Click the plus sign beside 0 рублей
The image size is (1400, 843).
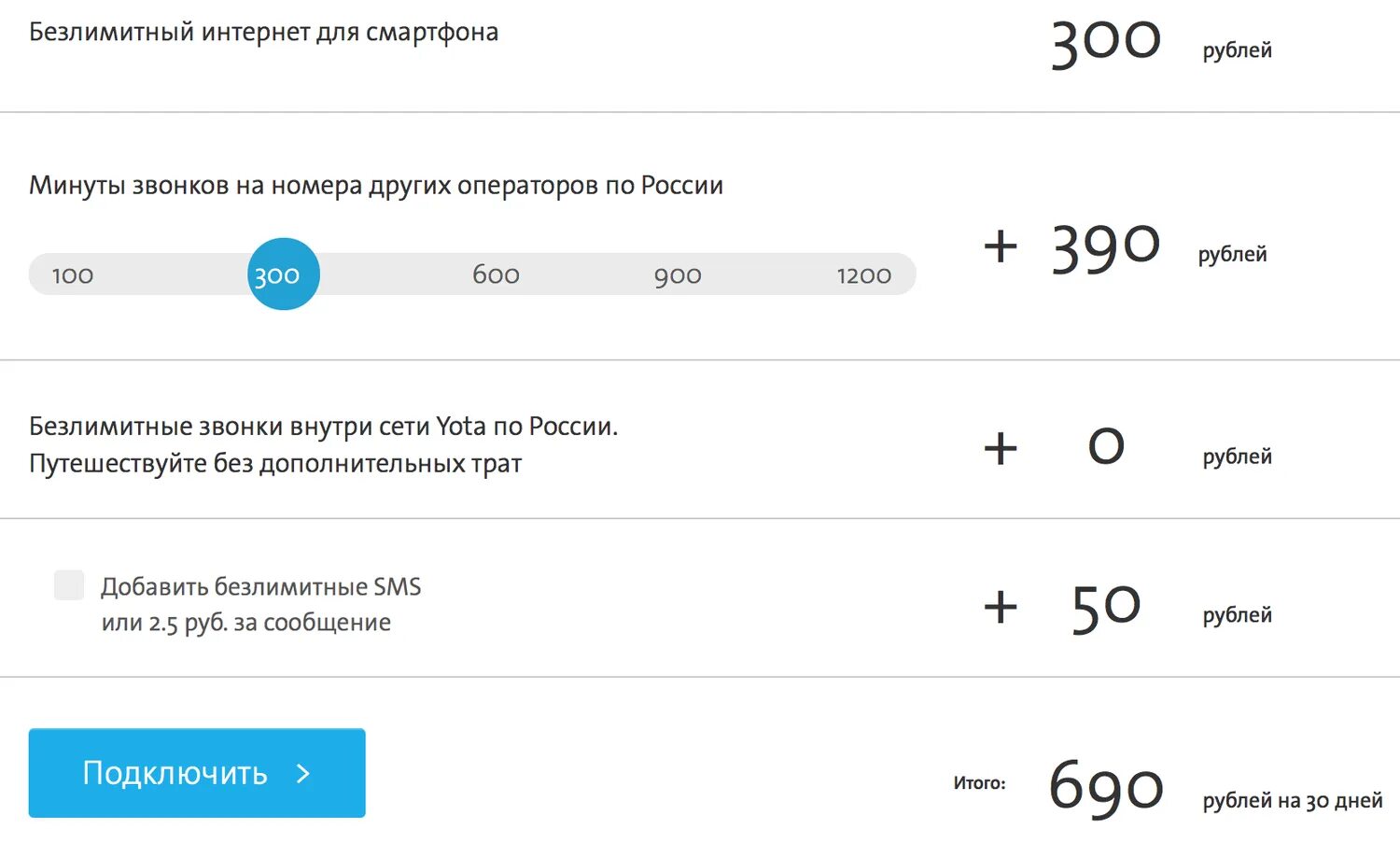coord(1000,448)
